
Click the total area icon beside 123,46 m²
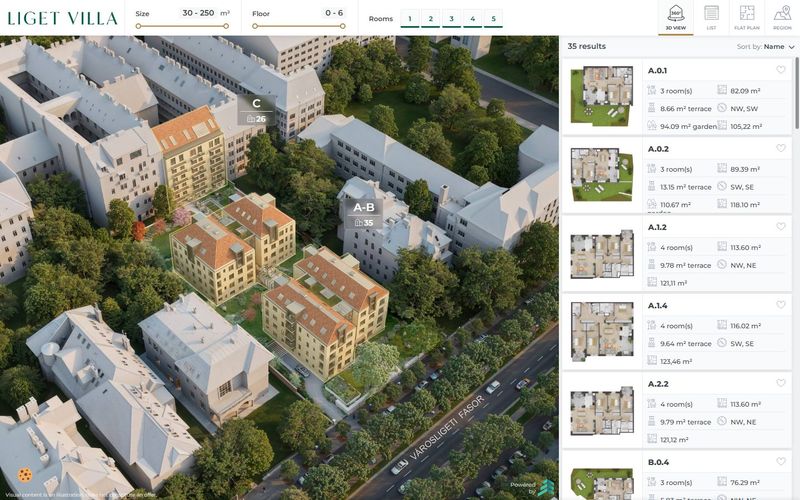(652, 361)
